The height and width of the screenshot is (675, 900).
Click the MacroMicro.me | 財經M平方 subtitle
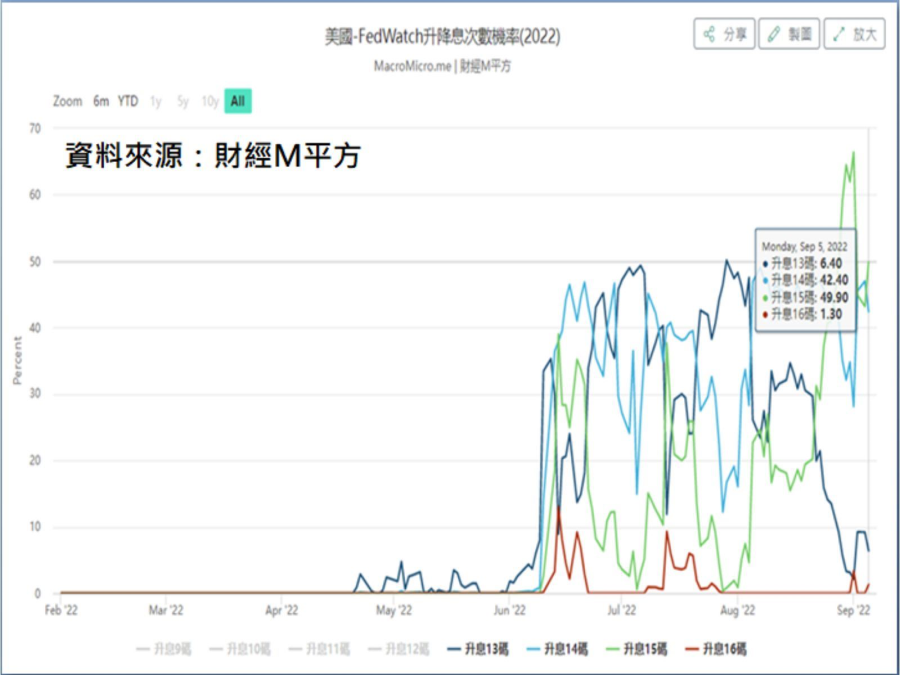[x=442, y=66]
